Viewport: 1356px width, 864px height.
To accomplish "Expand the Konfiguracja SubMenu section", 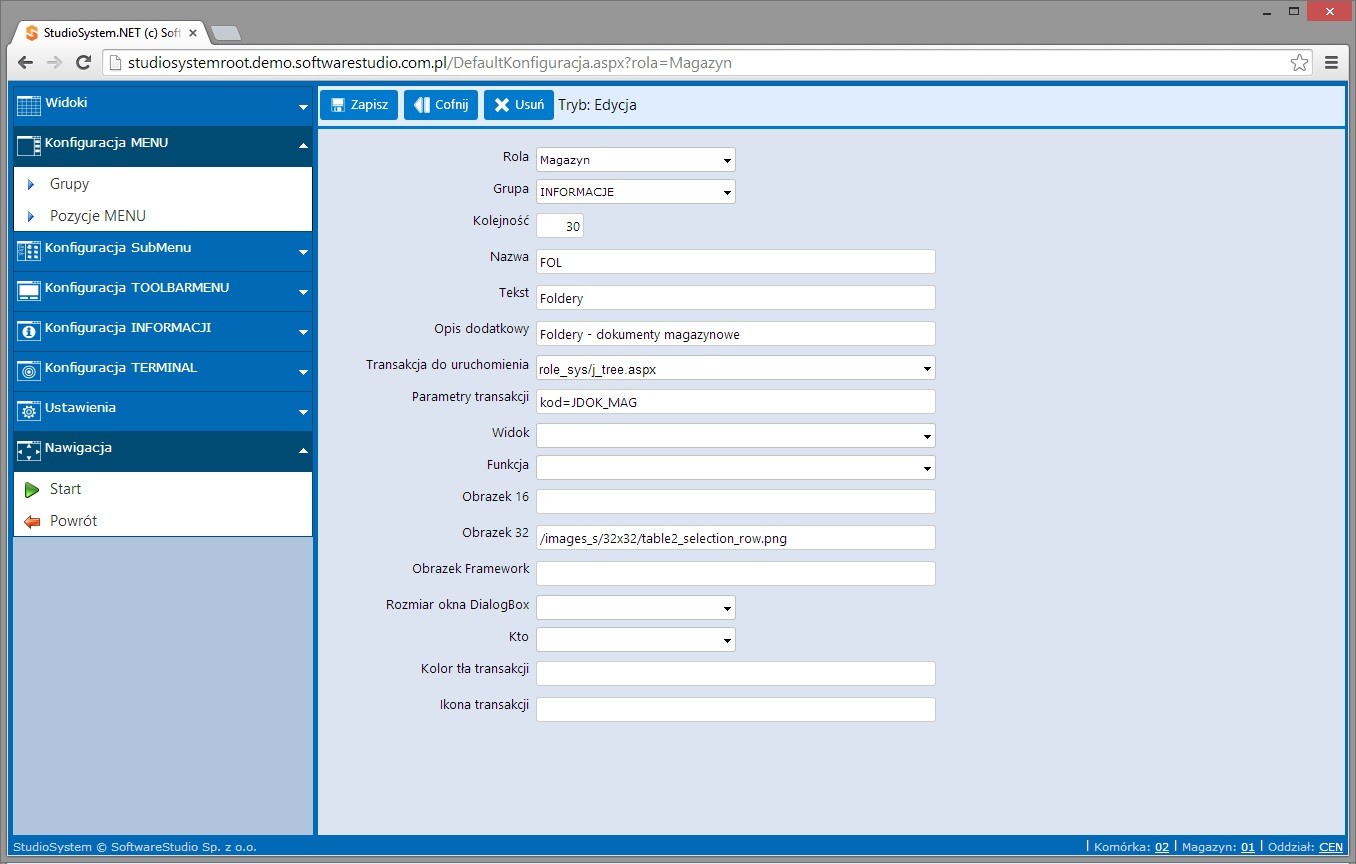I will click(303, 252).
